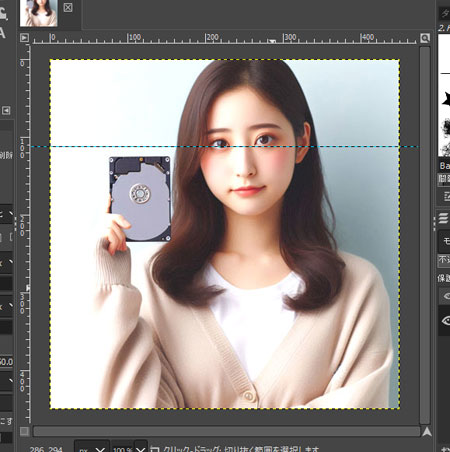Close the open image tab
The width and height of the screenshot is (450, 452).
point(68,7)
